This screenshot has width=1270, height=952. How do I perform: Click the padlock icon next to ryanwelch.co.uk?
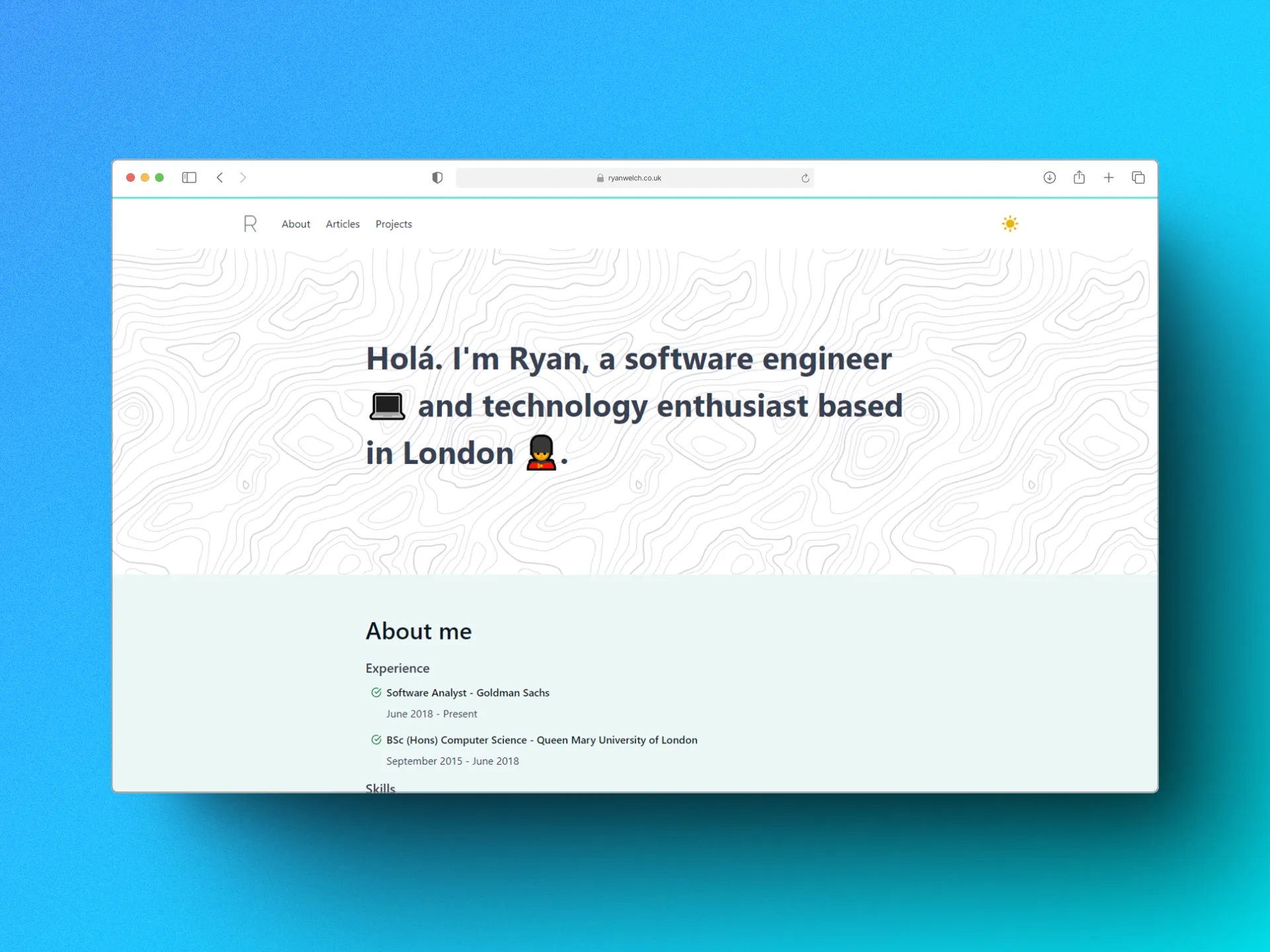(x=599, y=178)
